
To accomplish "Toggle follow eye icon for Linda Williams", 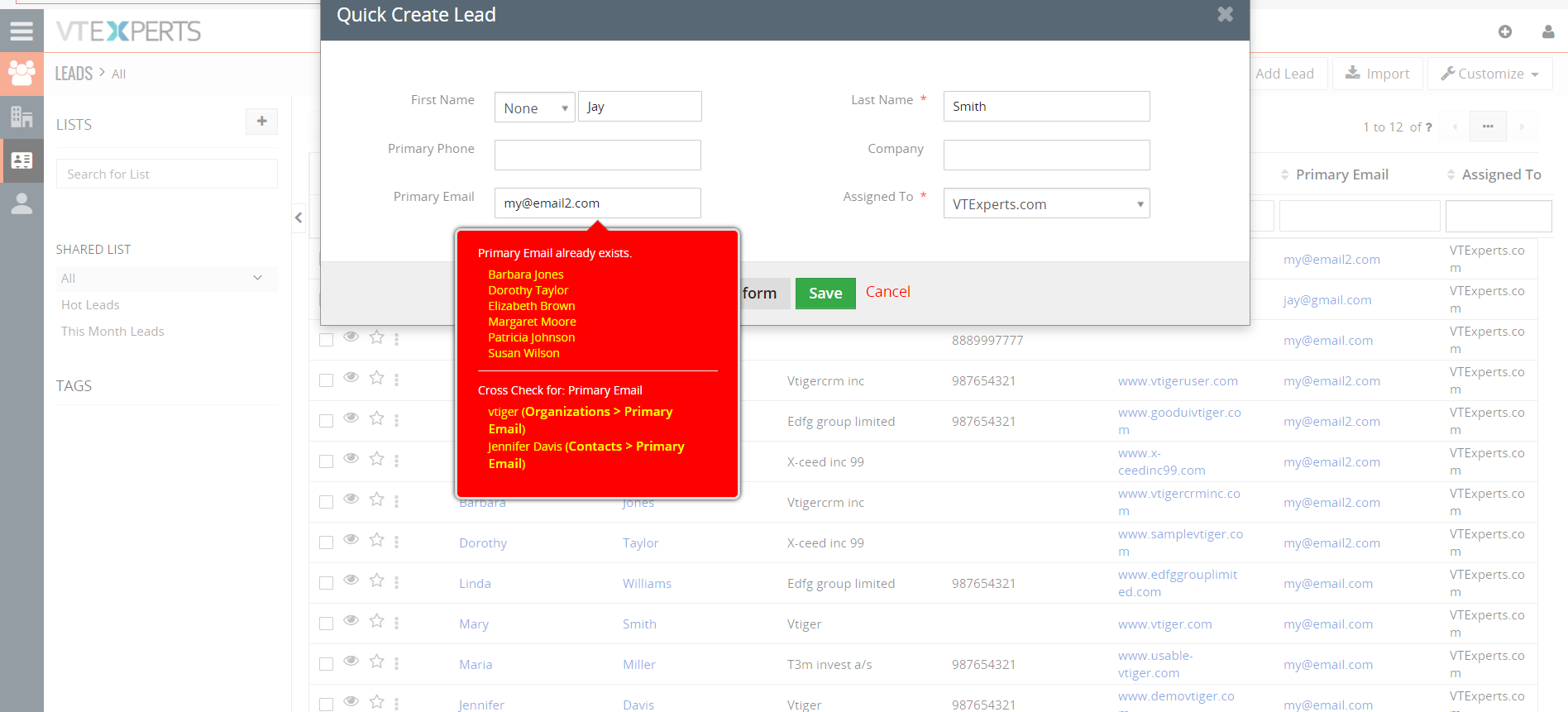I will click(x=351, y=580).
